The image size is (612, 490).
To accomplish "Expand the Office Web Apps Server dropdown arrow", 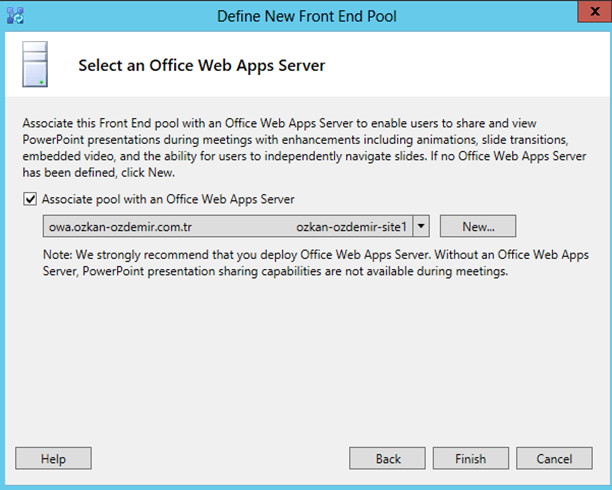I will click(x=421, y=226).
